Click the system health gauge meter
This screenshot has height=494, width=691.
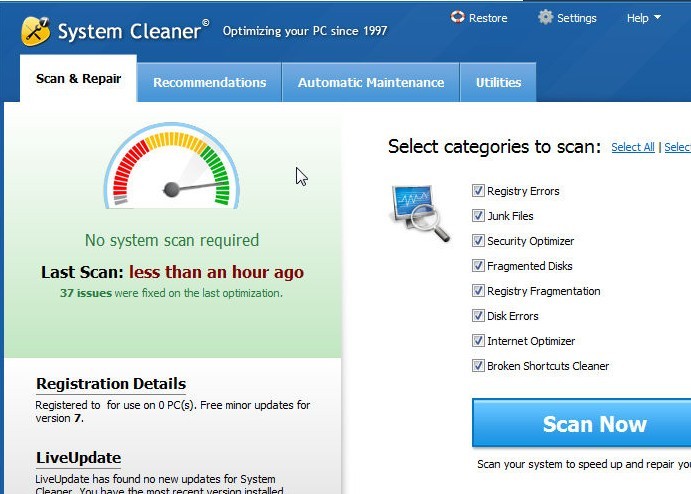pyautogui.click(x=172, y=166)
